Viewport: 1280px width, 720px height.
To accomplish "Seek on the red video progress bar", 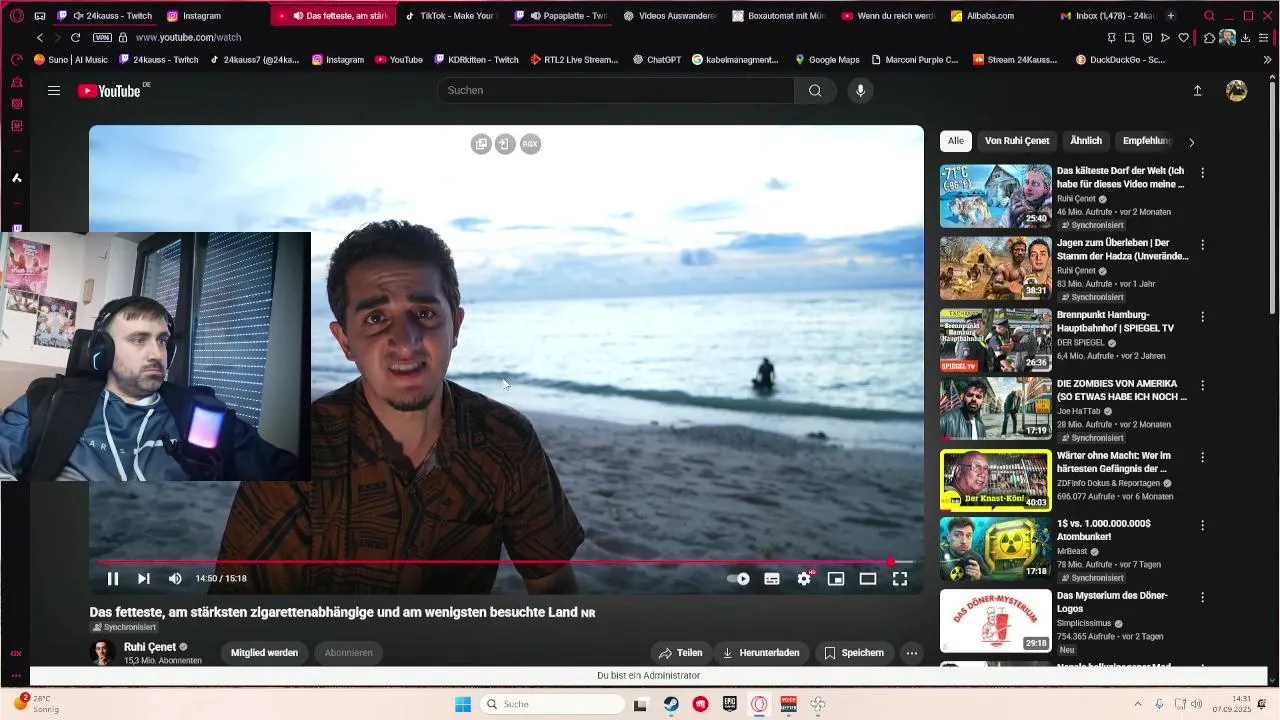I will 506,562.
